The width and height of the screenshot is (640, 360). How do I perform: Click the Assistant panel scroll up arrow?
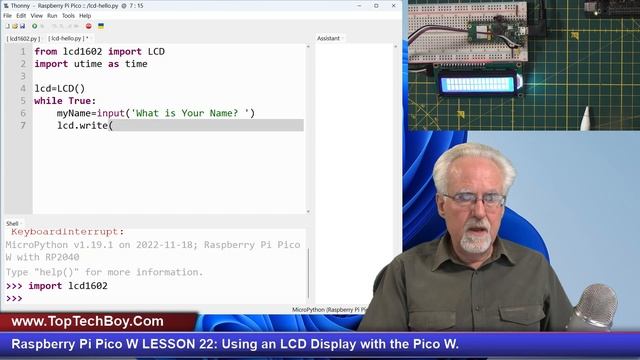click(395, 47)
